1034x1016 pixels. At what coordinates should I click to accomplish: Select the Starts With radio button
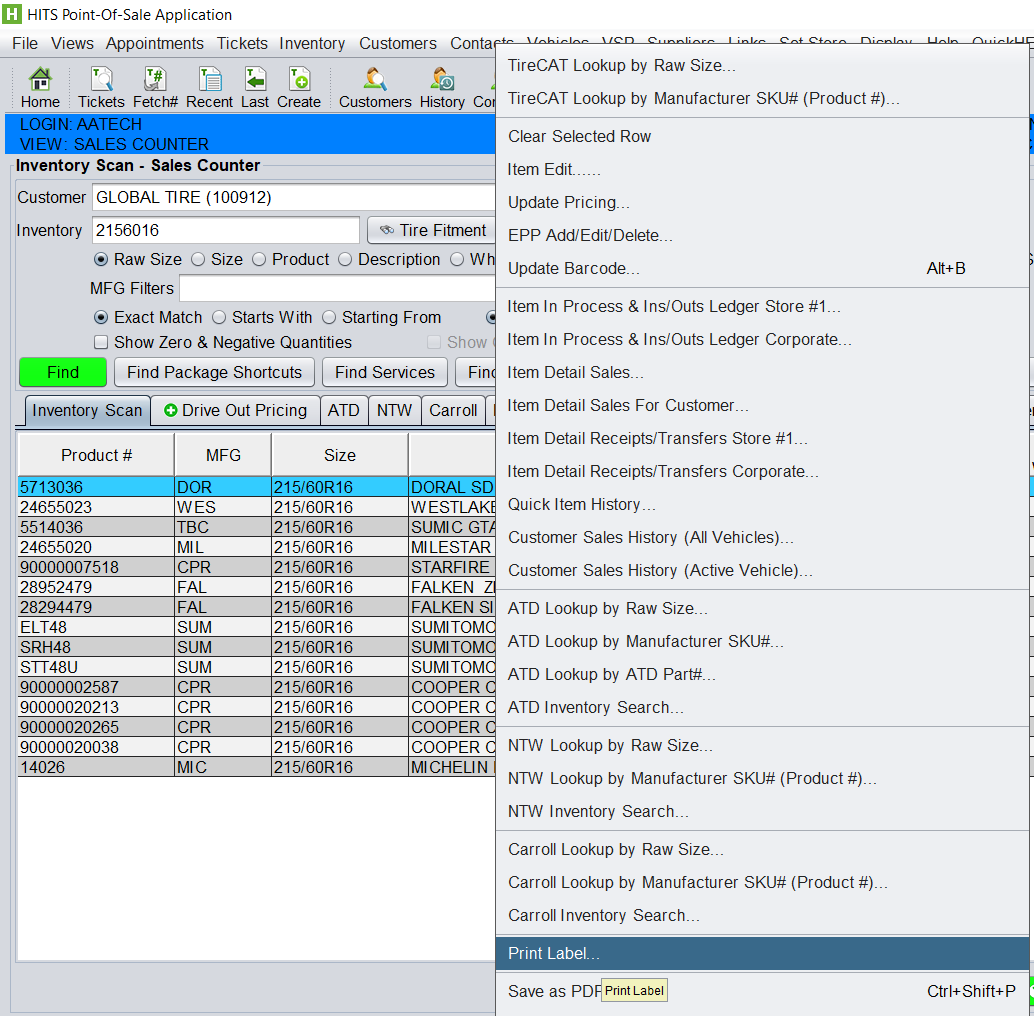[219, 317]
